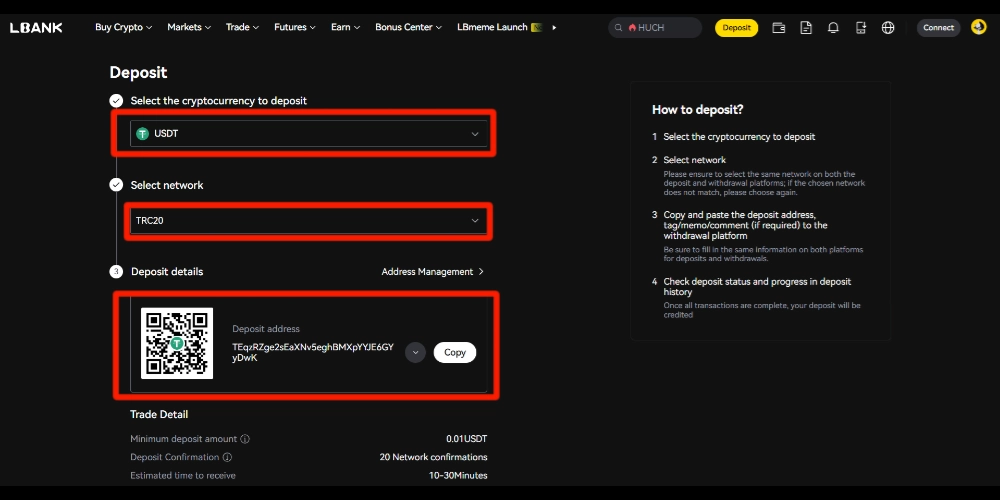Open the TRC20 network dropdown

point(309,221)
